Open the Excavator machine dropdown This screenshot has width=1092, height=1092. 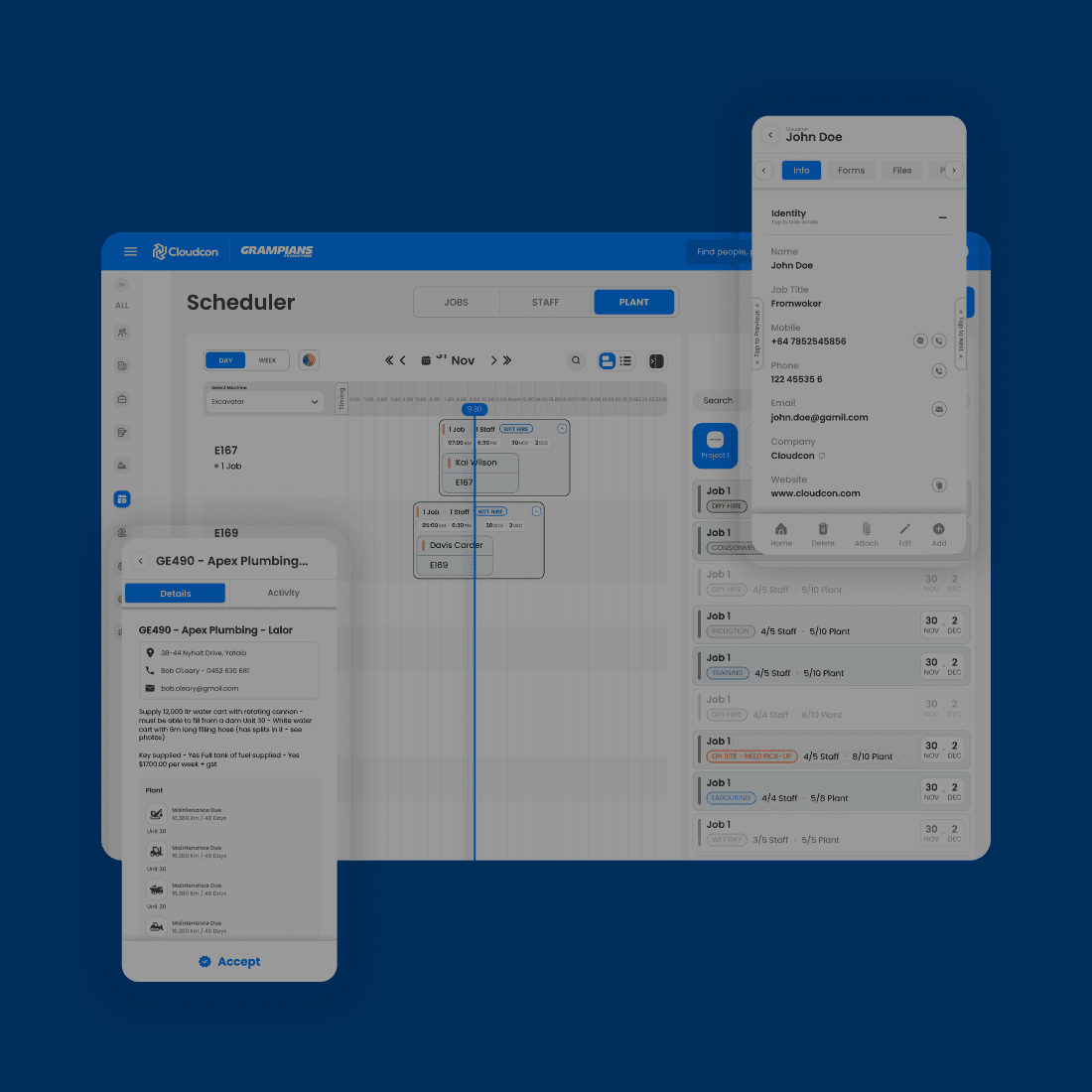click(263, 401)
